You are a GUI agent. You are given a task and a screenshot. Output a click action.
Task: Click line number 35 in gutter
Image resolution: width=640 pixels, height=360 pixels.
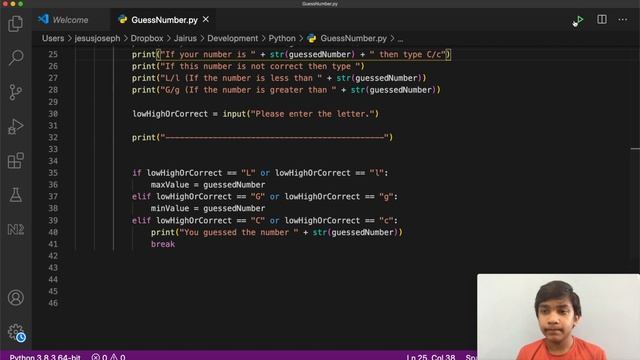[53, 173]
